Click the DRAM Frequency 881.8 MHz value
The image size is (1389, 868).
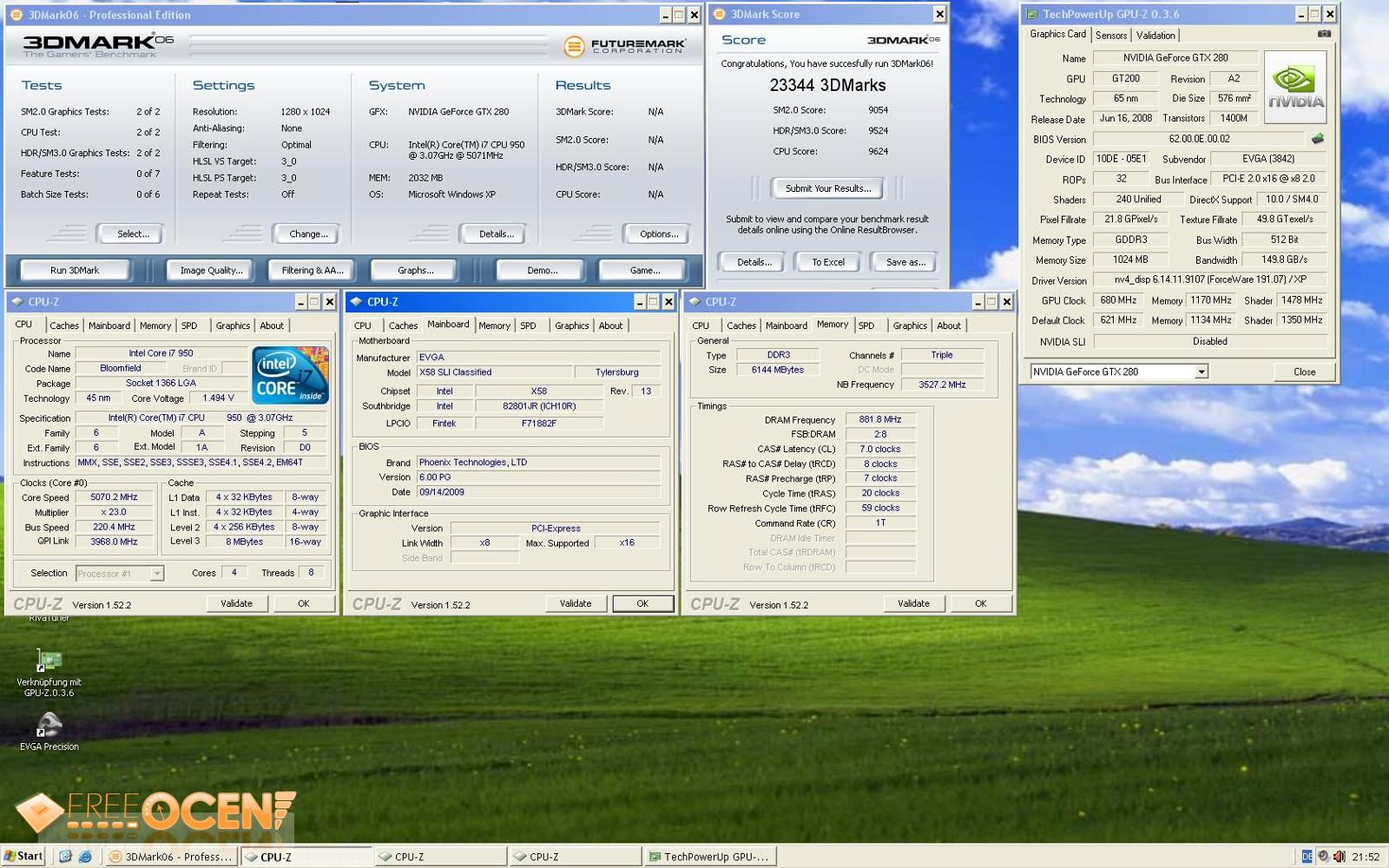pyautogui.click(x=880, y=419)
